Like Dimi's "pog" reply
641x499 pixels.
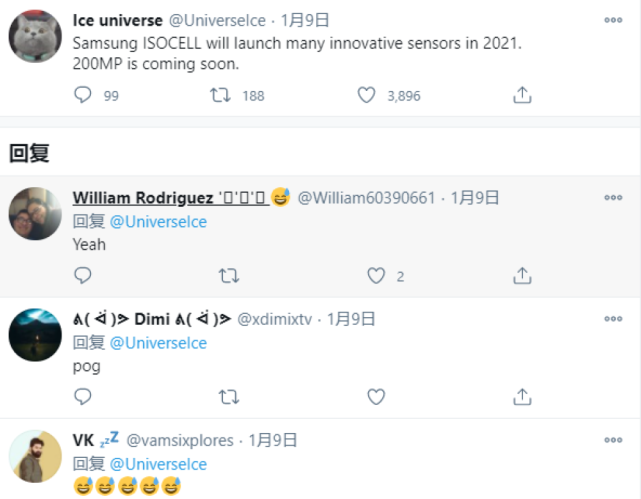(376, 397)
